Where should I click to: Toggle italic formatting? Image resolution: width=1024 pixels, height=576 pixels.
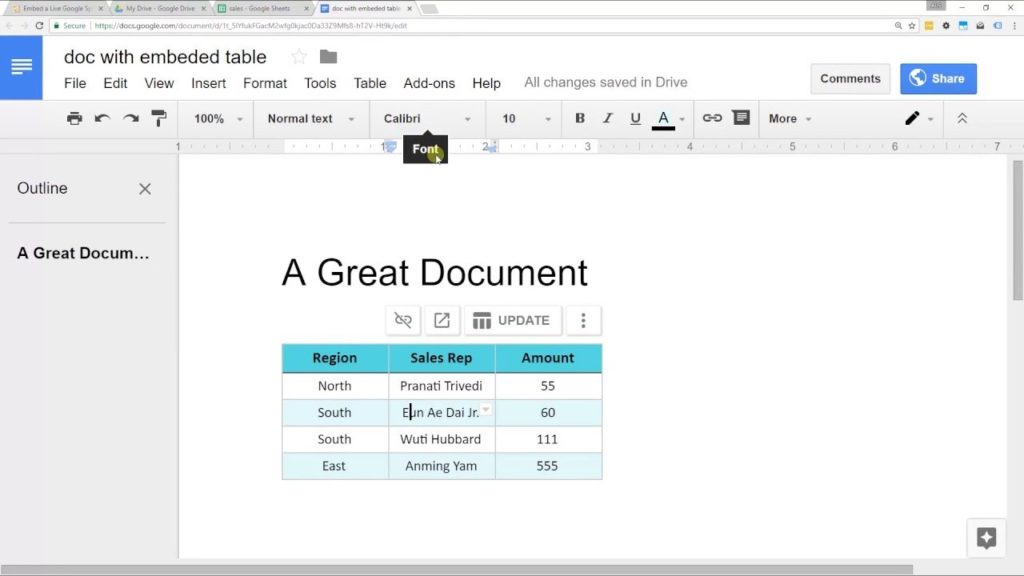click(607, 118)
